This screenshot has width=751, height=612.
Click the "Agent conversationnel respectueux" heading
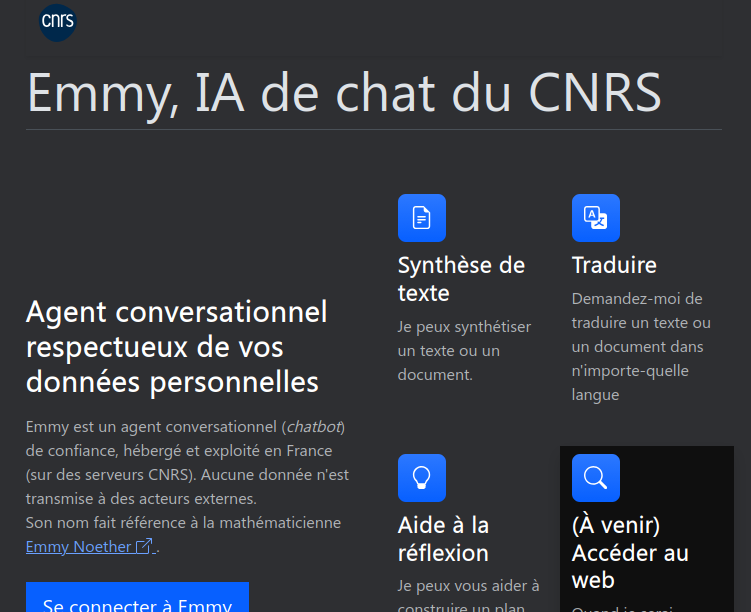(x=176, y=346)
